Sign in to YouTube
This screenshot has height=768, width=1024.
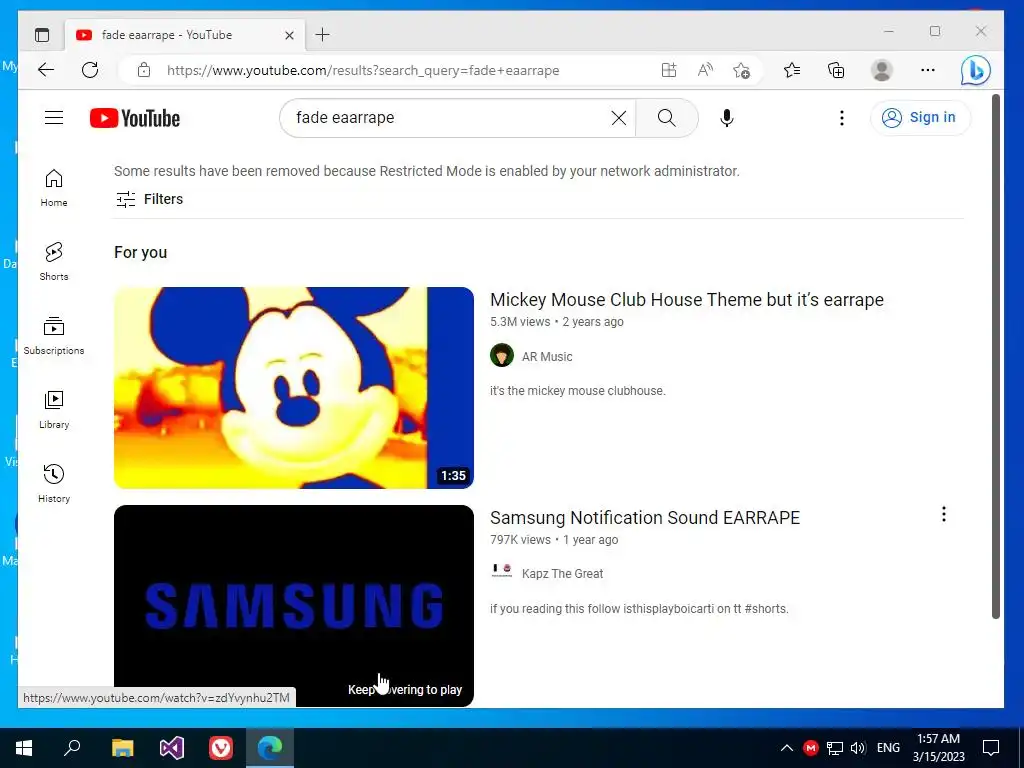920,118
